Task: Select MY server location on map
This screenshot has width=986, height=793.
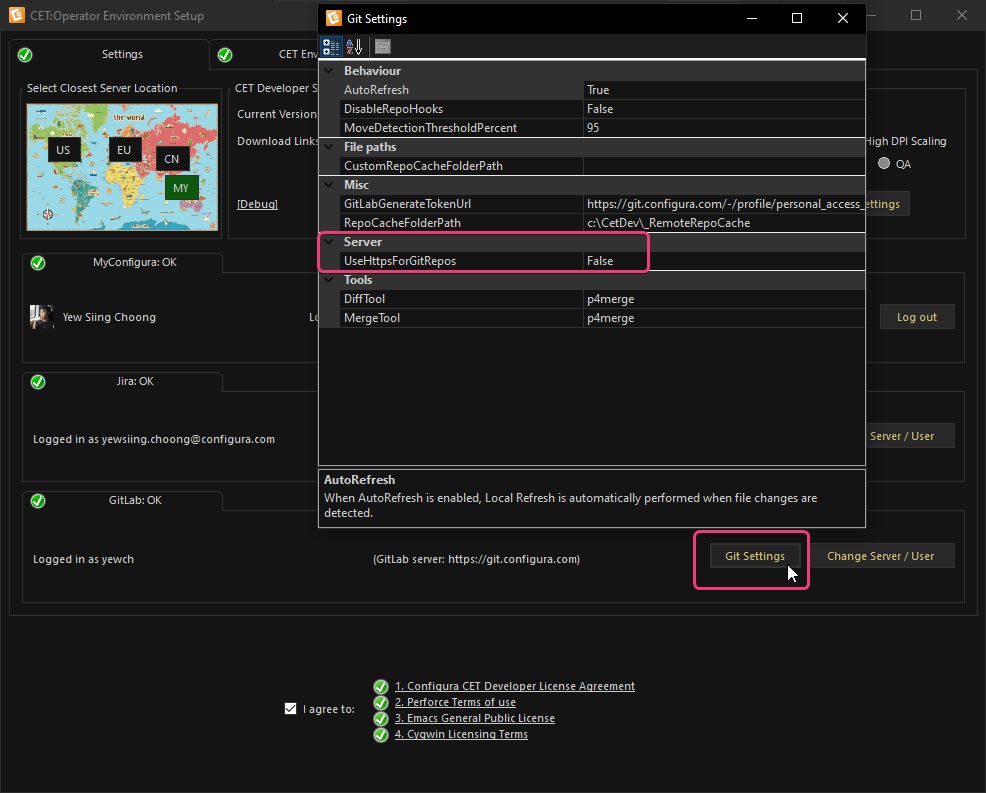Action: click(181, 187)
